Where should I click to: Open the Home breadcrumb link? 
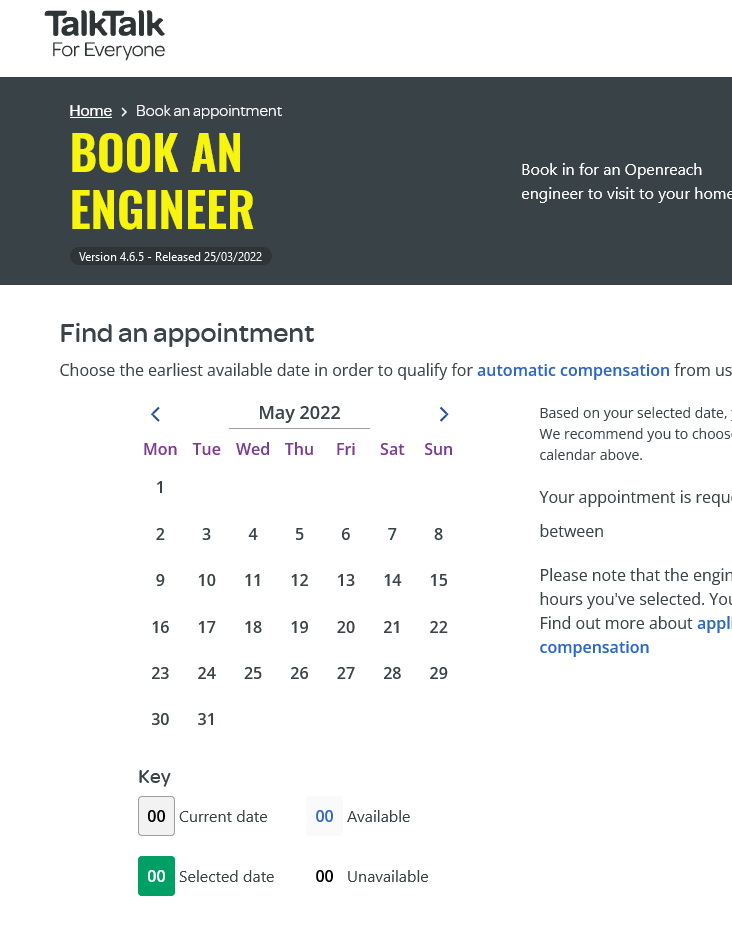click(91, 111)
